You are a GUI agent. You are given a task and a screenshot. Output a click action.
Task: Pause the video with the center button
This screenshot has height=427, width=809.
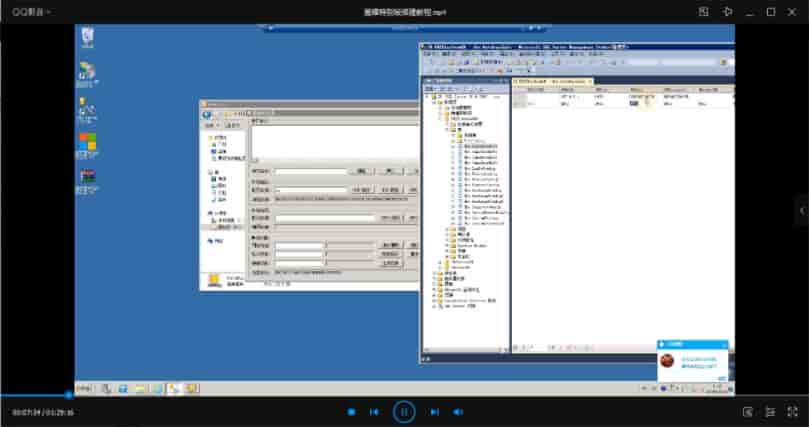(x=404, y=411)
